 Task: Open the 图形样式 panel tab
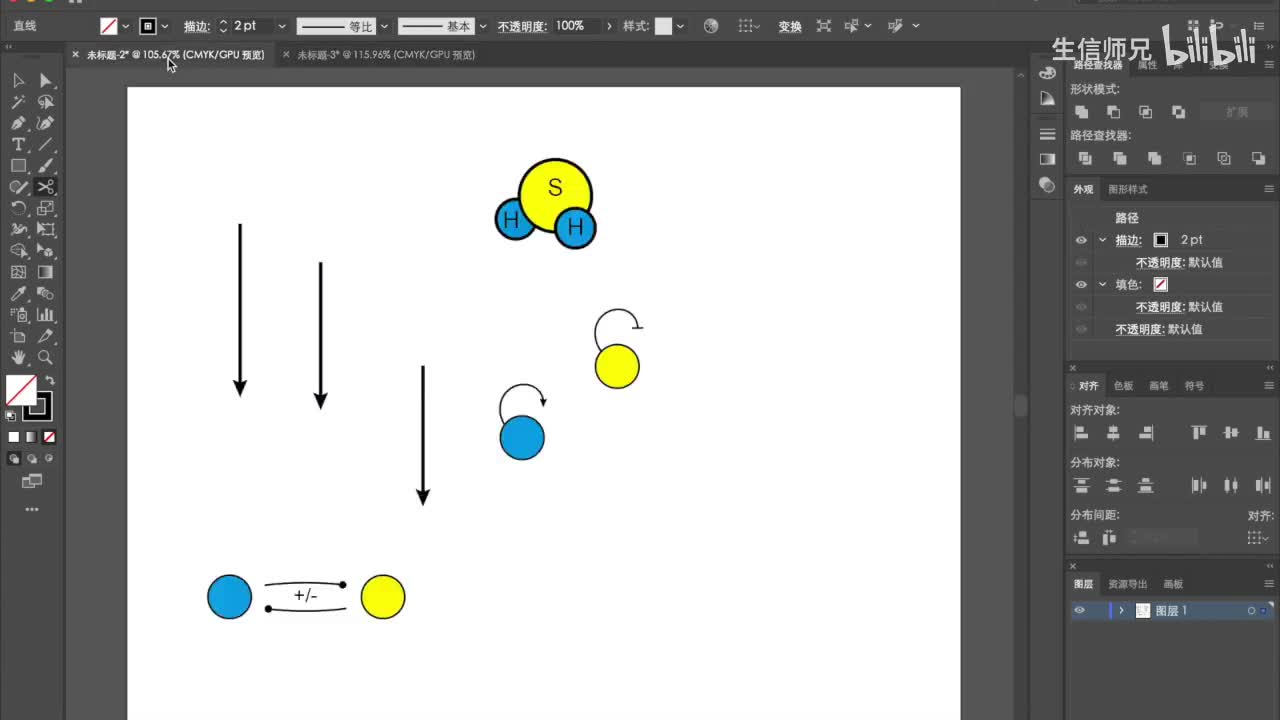(x=1128, y=189)
